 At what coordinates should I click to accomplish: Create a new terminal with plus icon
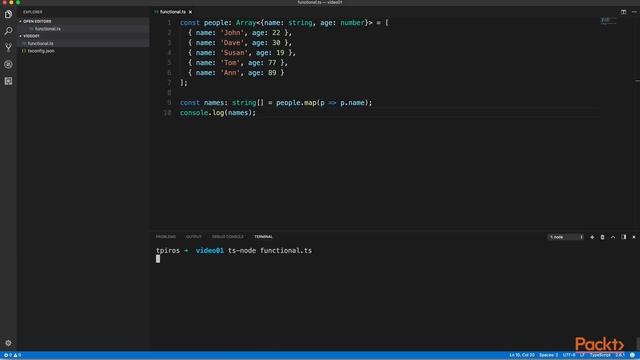point(592,237)
